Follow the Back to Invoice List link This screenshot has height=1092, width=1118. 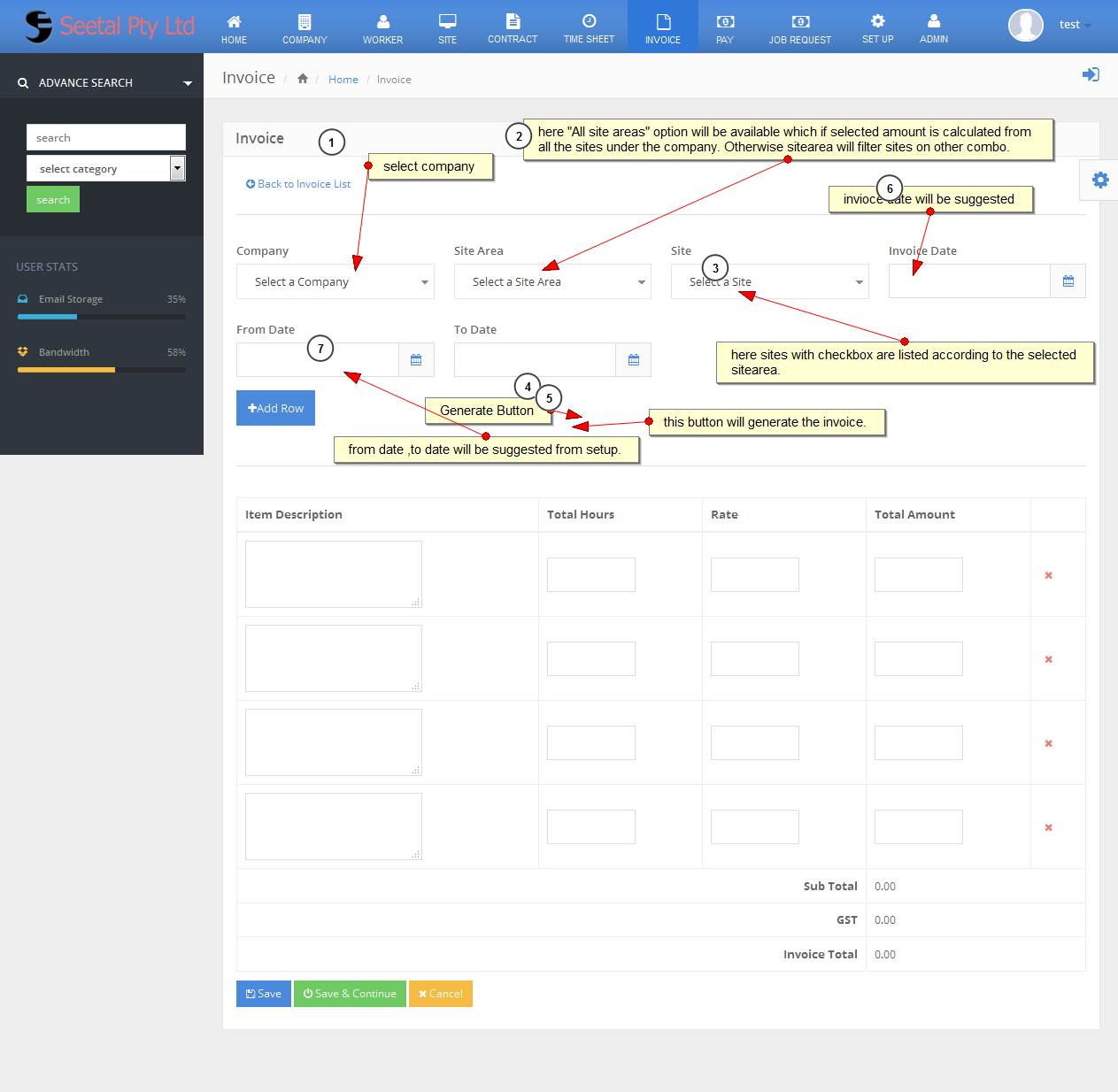click(298, 184)
